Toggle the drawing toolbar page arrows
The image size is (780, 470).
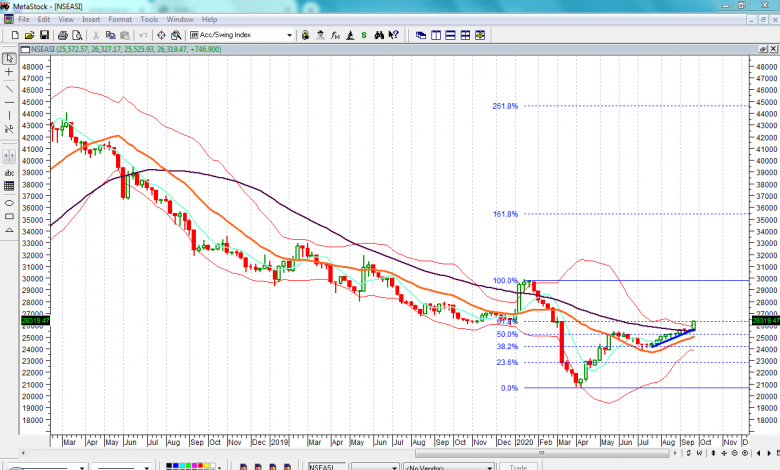(9, 156)
